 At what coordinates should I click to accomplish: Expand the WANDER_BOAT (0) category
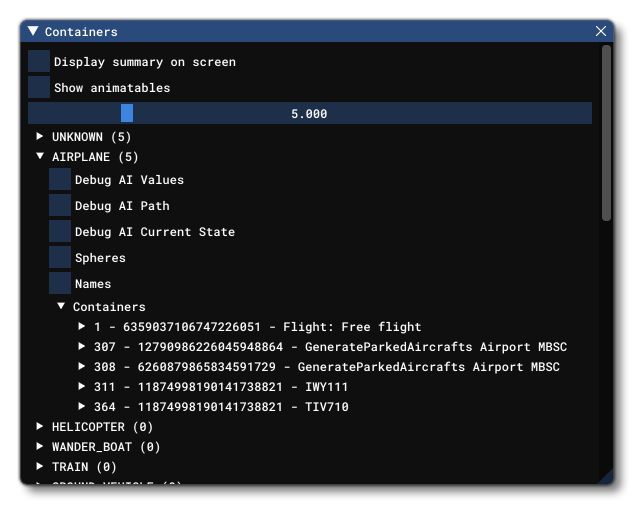tap(40, 446)
